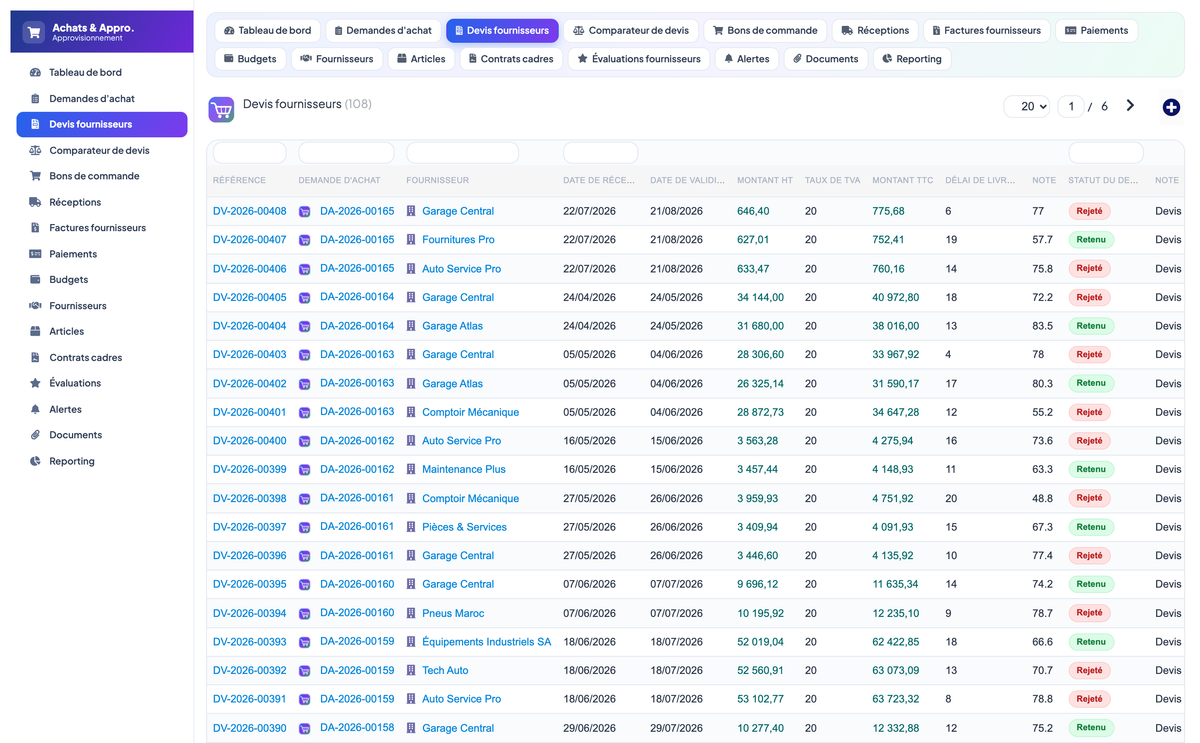Go to the Reporting top tab
The height and width of the screenshot is (743, 1200).
(912, 59)
